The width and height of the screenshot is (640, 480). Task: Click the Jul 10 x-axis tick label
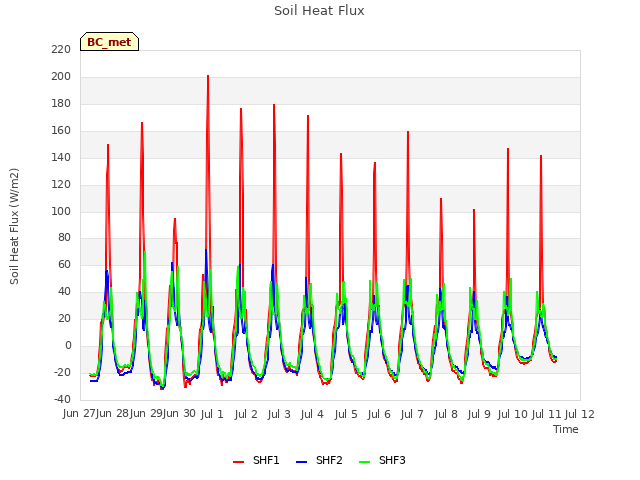[513, 414]
